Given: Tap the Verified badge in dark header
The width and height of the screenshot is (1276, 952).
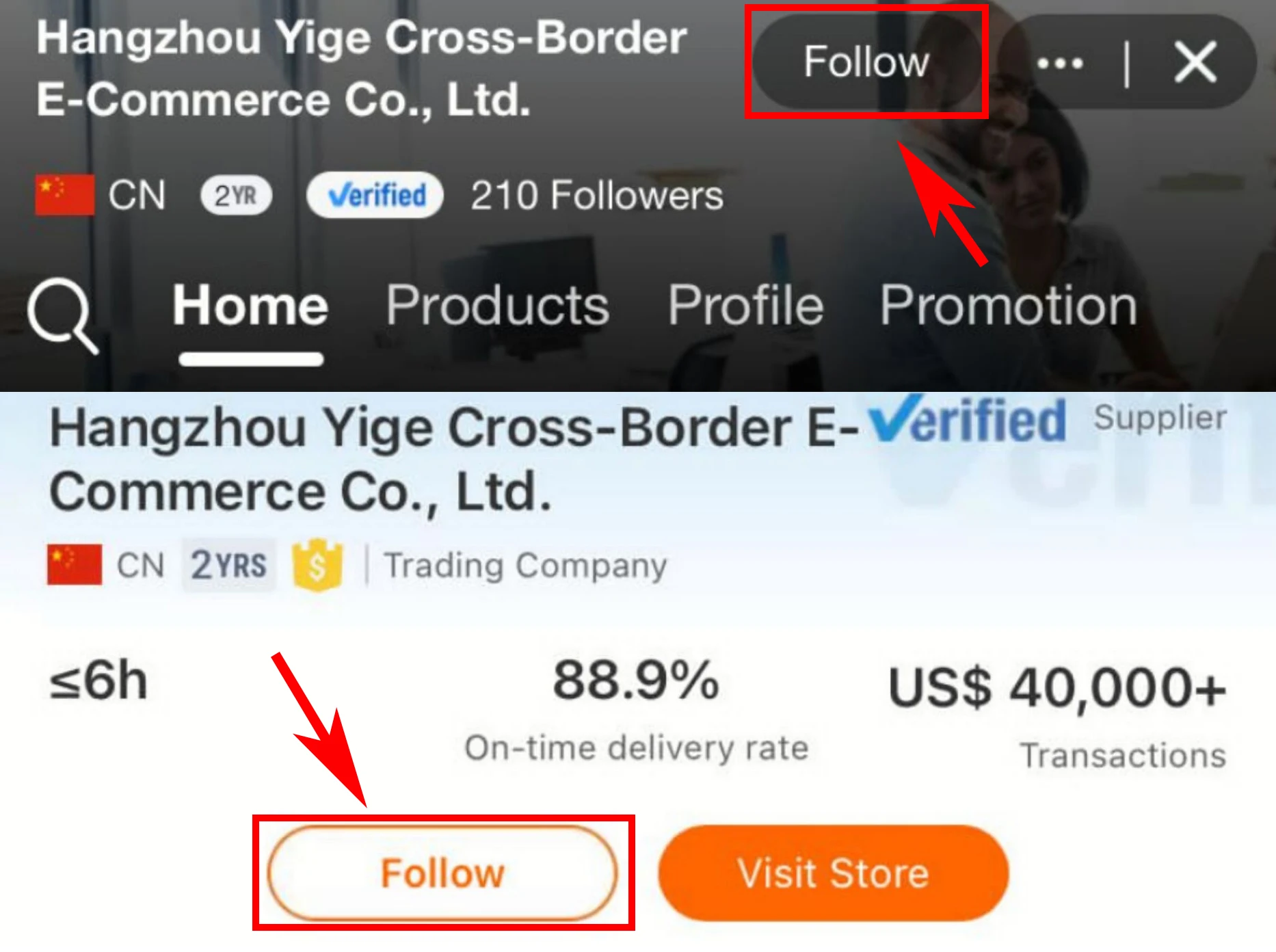Looking at the screenshot, I should tap(375, 196).
